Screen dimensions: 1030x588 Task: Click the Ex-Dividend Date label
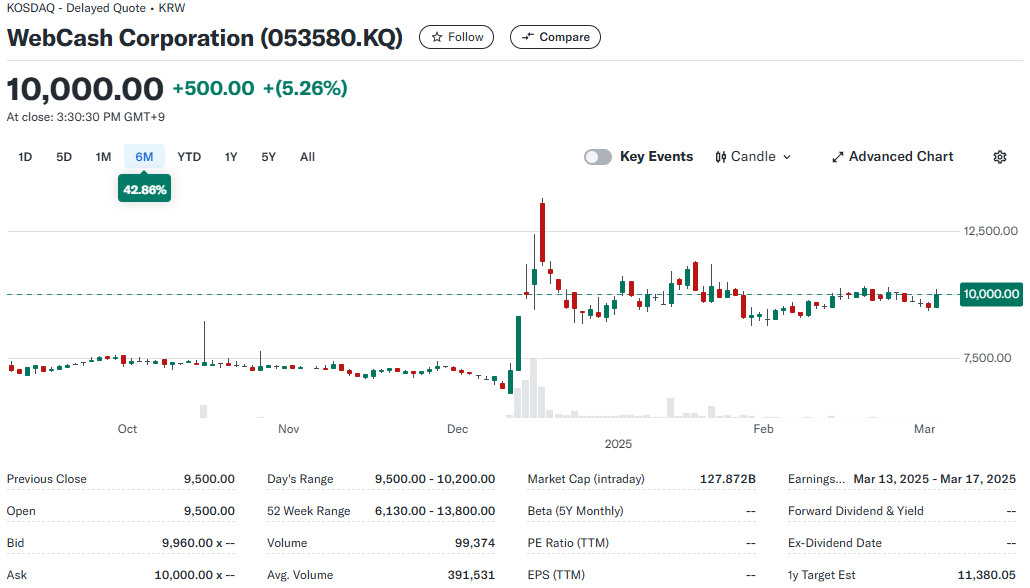pyautogui.click(x=834, y=543)
